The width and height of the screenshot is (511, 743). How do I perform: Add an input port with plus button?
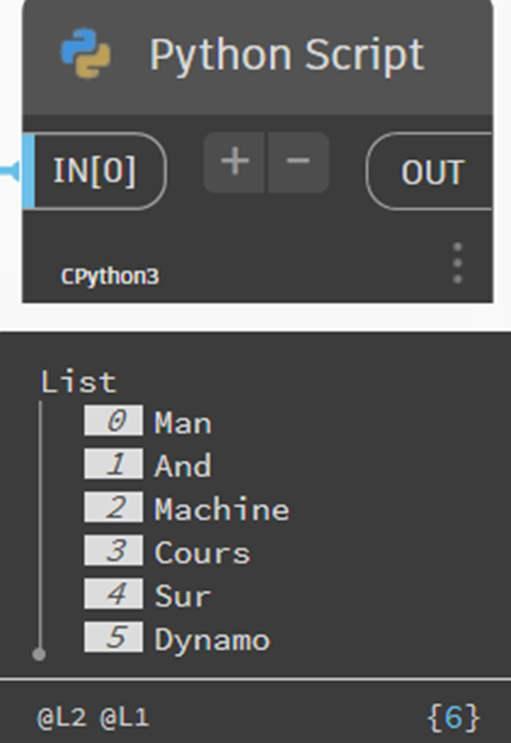235,162
